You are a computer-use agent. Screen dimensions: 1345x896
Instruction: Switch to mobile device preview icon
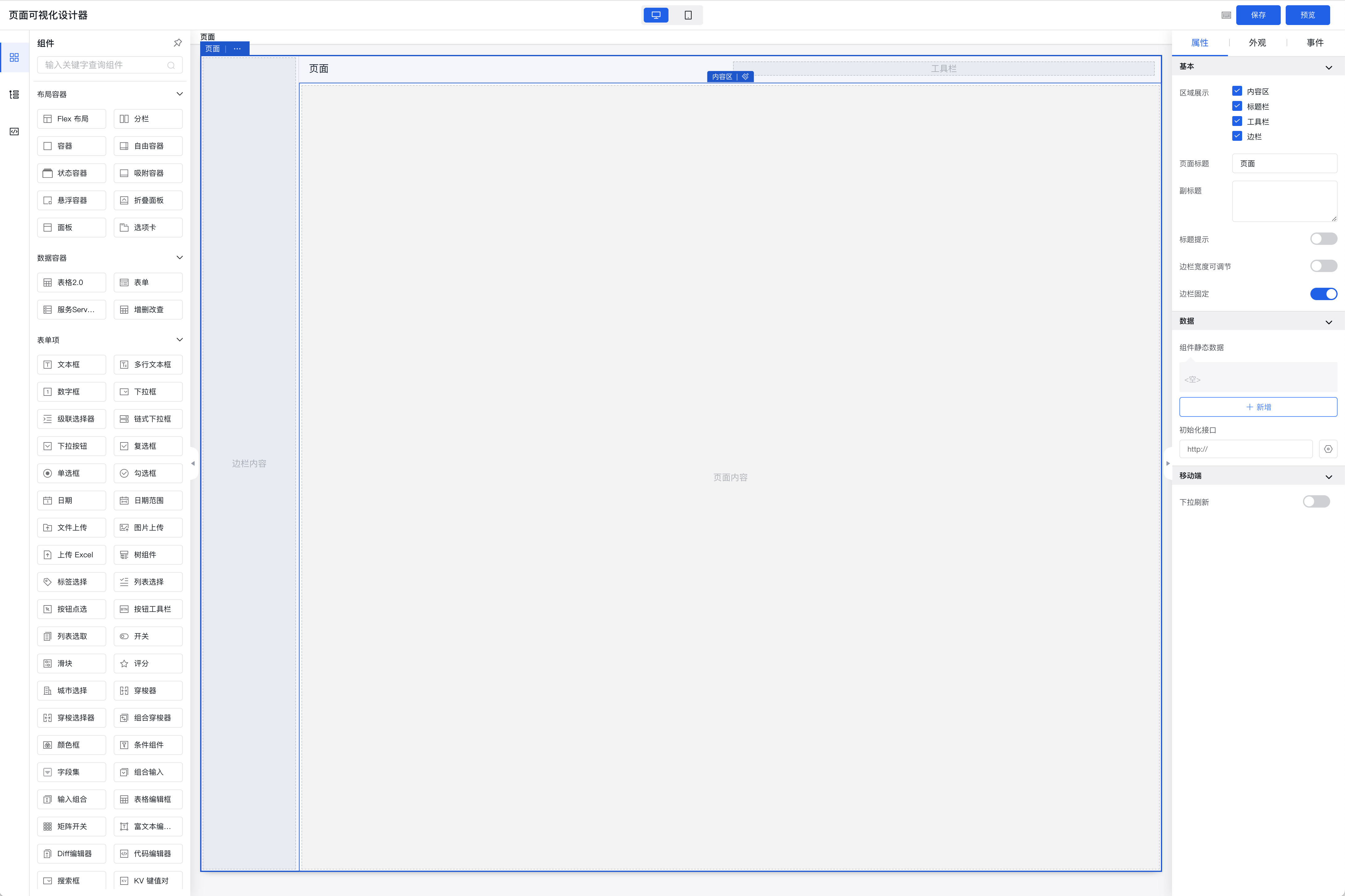point(688,15)
